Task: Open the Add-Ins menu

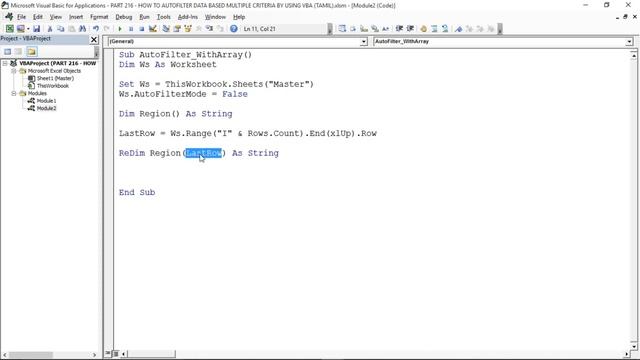Action: 188,17
